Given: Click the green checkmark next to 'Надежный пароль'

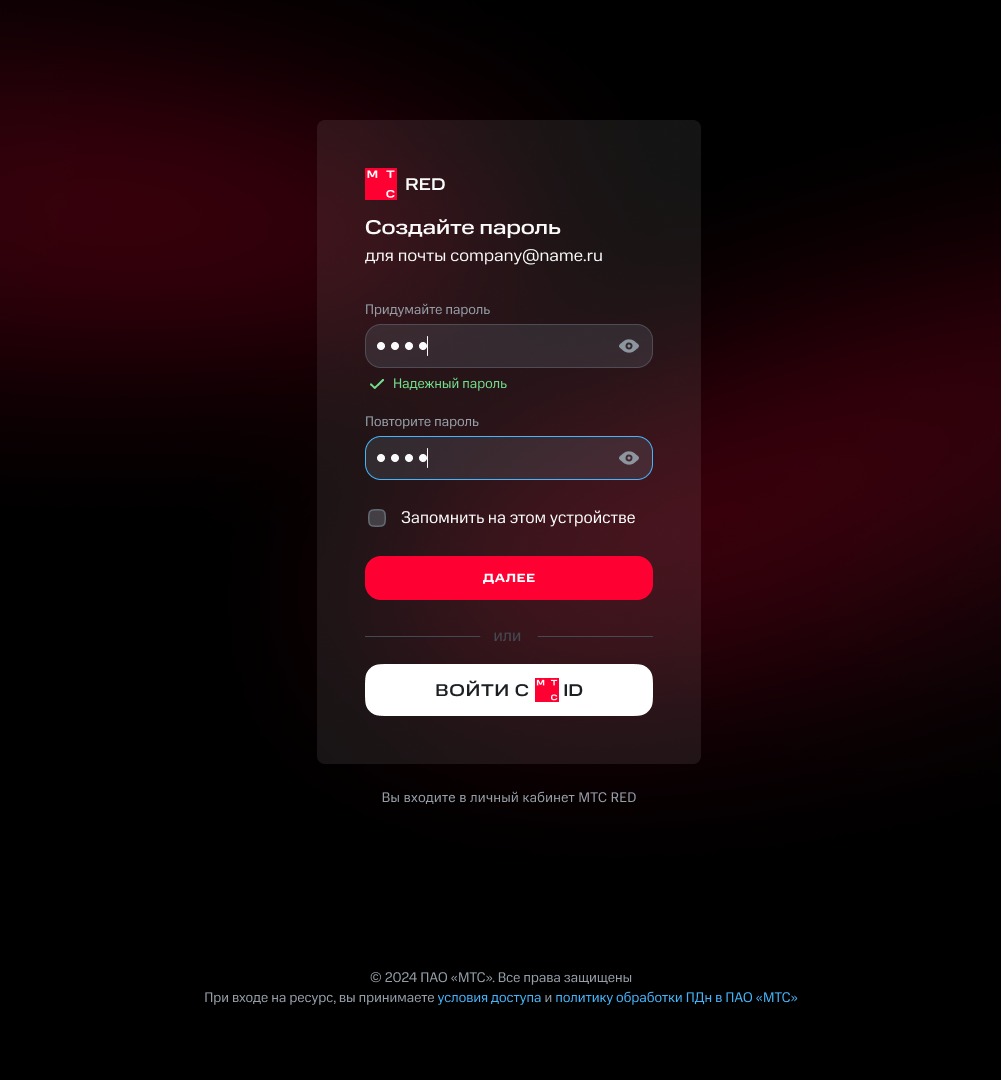Looking at the screenshot, I should [377, 384].
